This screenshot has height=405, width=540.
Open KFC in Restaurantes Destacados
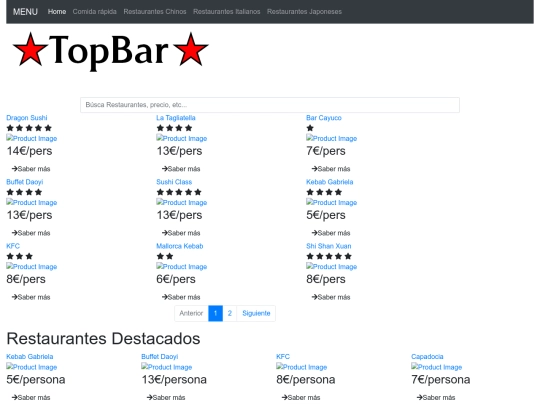pos(283,356)
